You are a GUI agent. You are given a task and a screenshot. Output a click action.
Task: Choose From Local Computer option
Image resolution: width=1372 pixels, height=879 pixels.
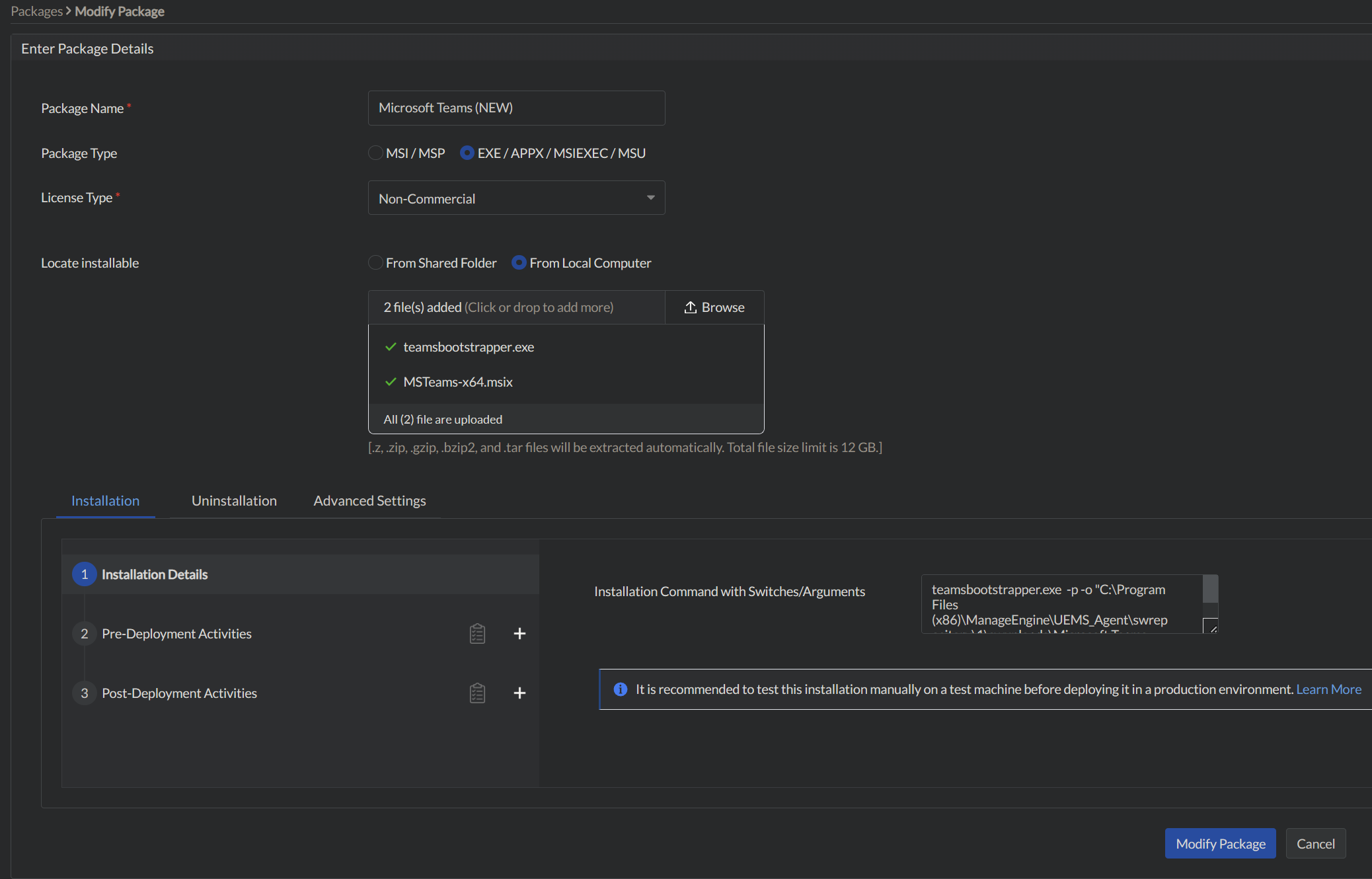pos(519,263)
